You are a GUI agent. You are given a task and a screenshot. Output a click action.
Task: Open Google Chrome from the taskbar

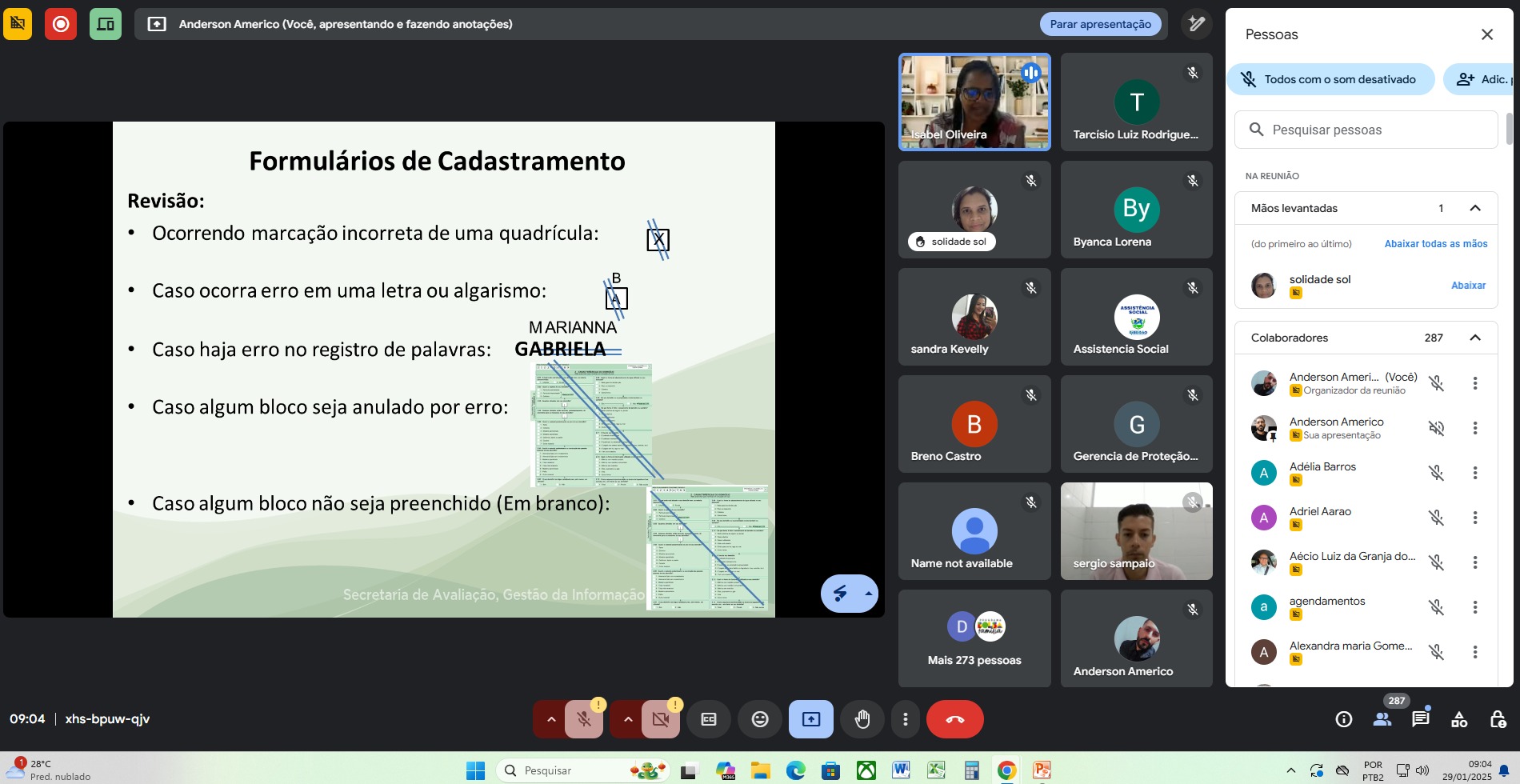pyautogui.click(x=1006, y=770)
